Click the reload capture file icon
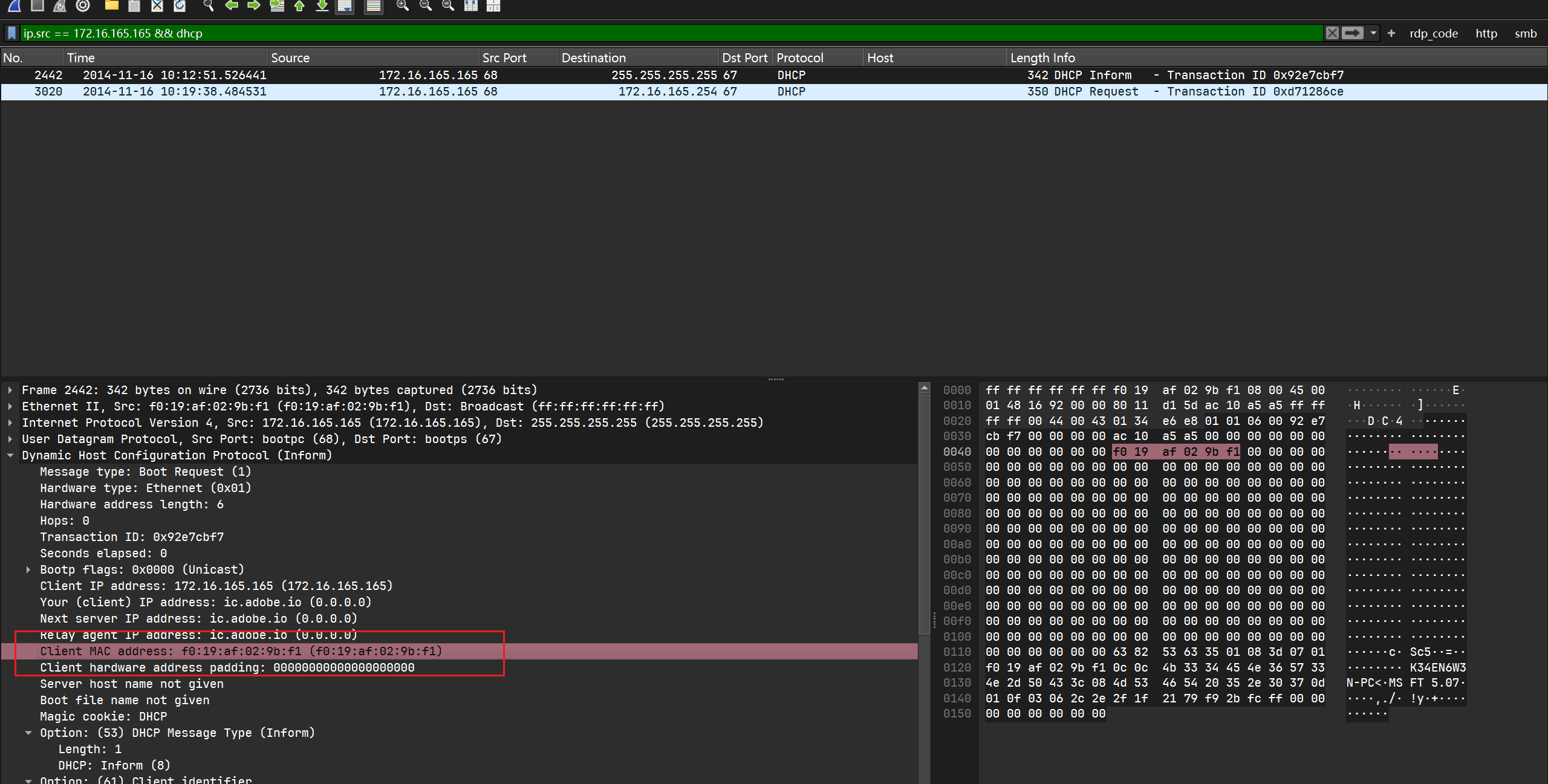This screenshot has height=784, width=1548. tap(180, 6)
